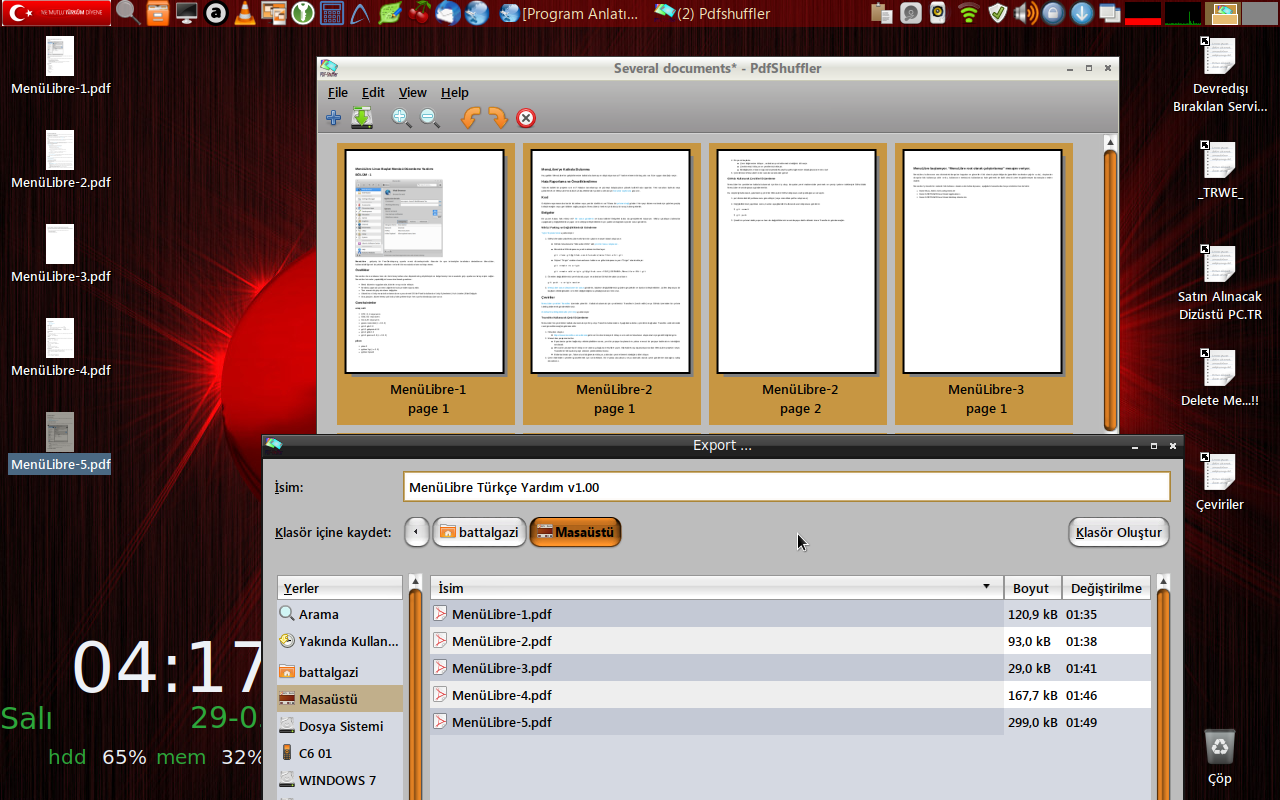Screen dimensions: 1280x800
Task: Select the MenüLibre-3 page 1 thumbnail
Action: pos(984,284)
